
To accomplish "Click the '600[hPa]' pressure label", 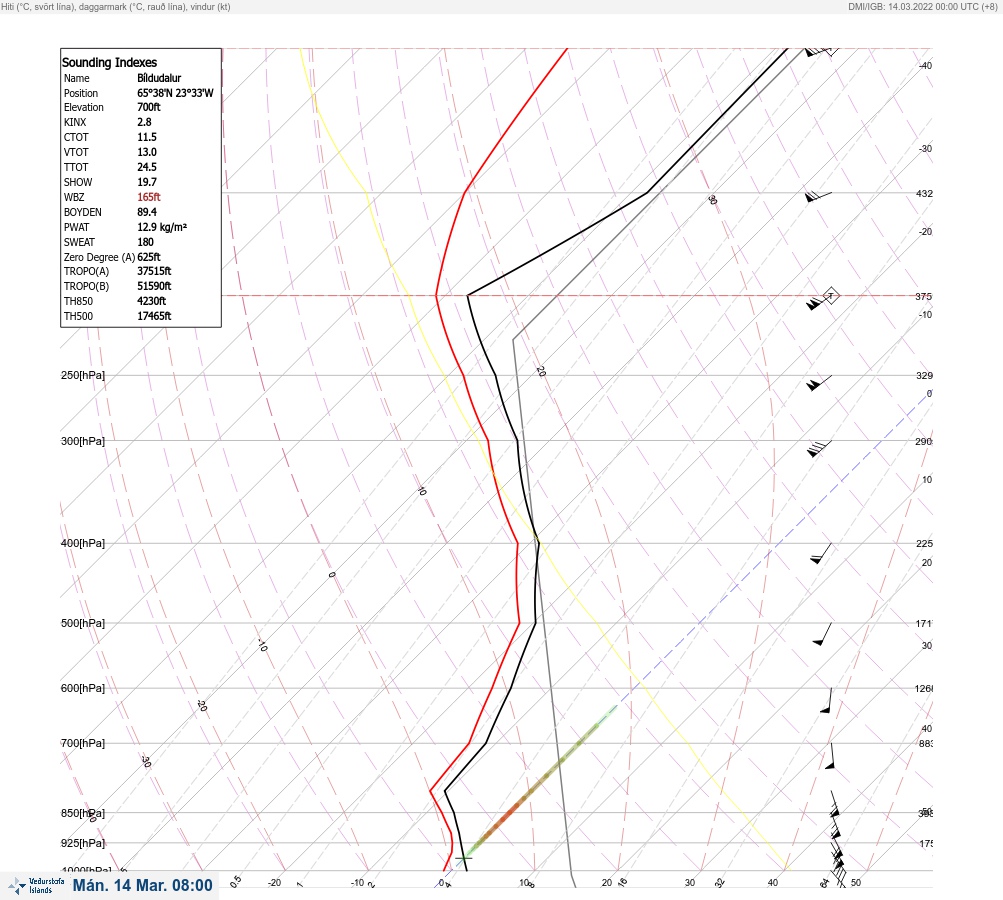I will tap(83, 688).
